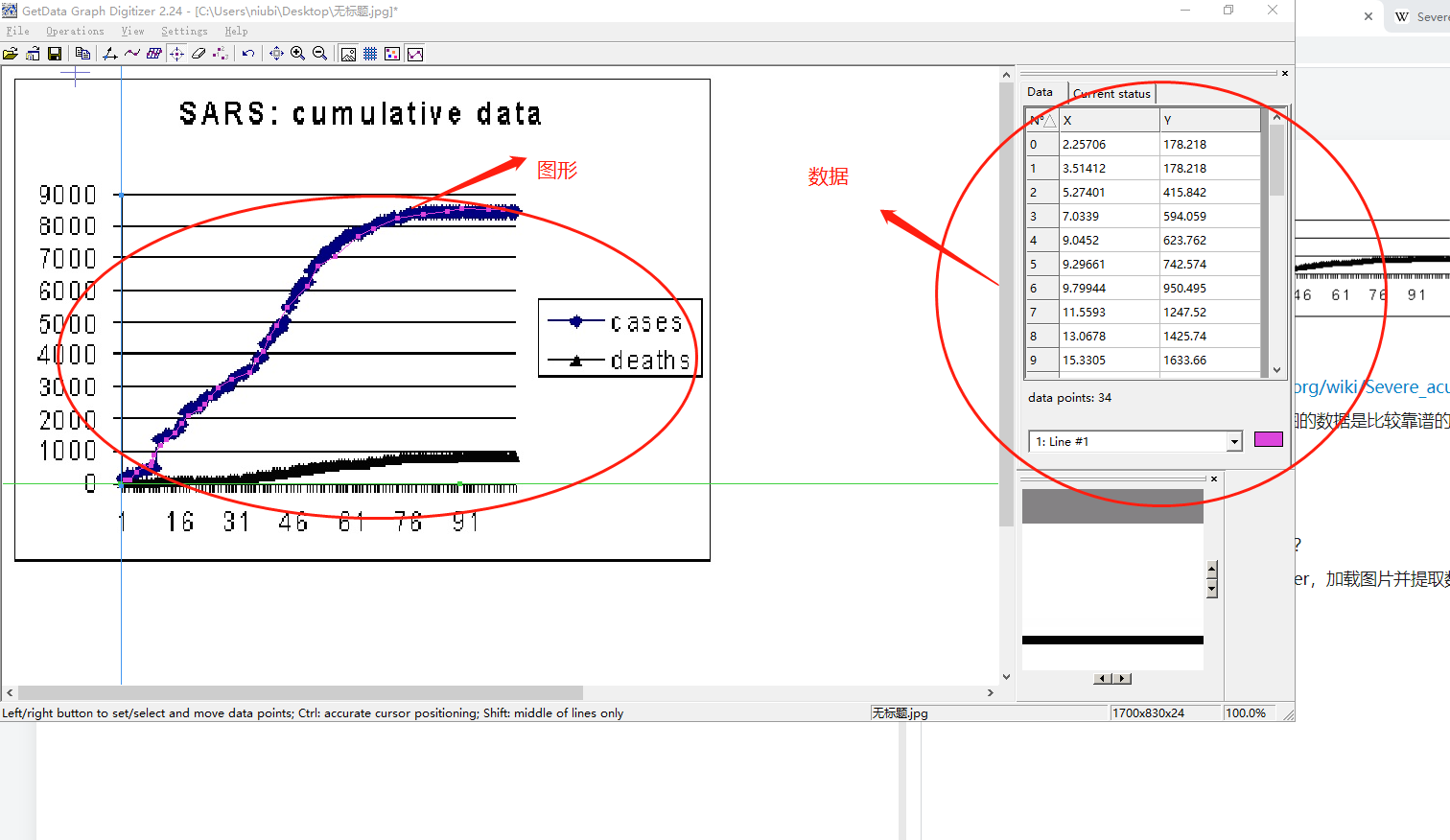Zoom out with the magnifier minus icon

click(x=320, y=54)
